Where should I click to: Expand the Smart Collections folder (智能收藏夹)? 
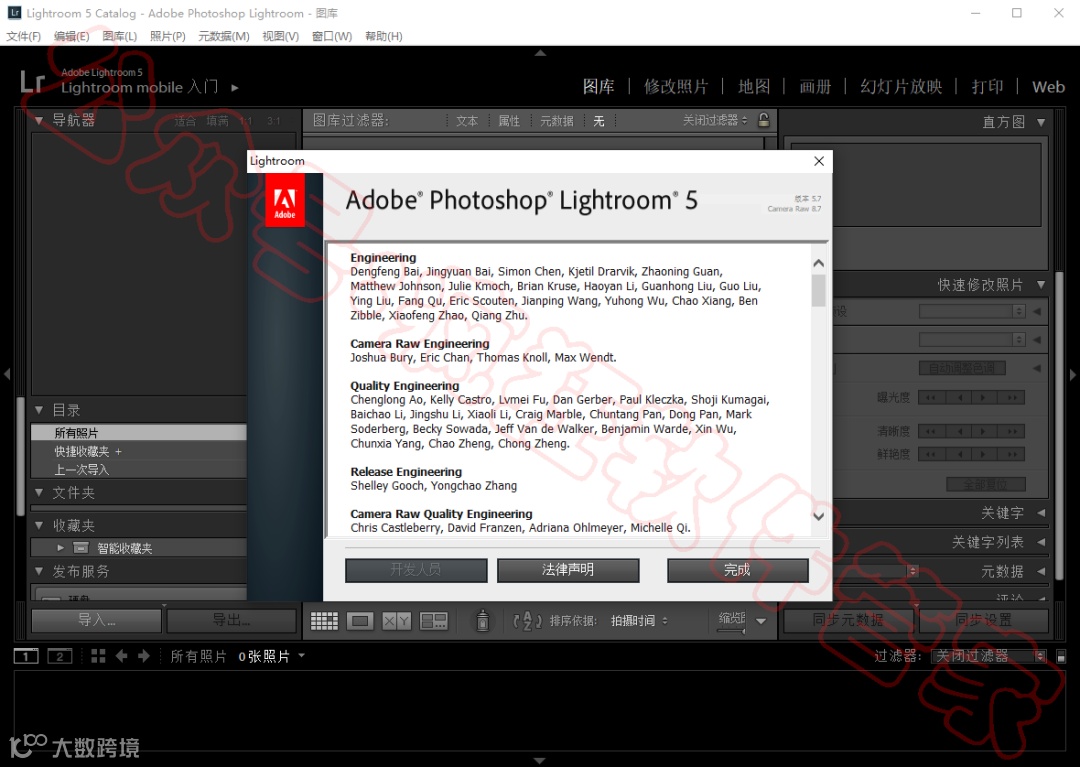[61, 548]
